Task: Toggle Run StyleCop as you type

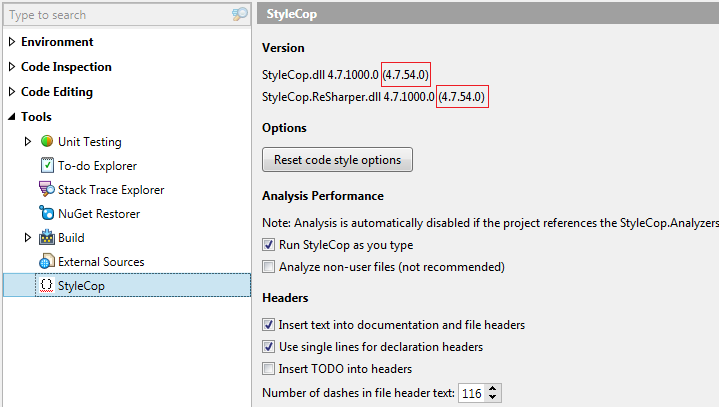Action: pyautogui.click(x=268, y=245)
